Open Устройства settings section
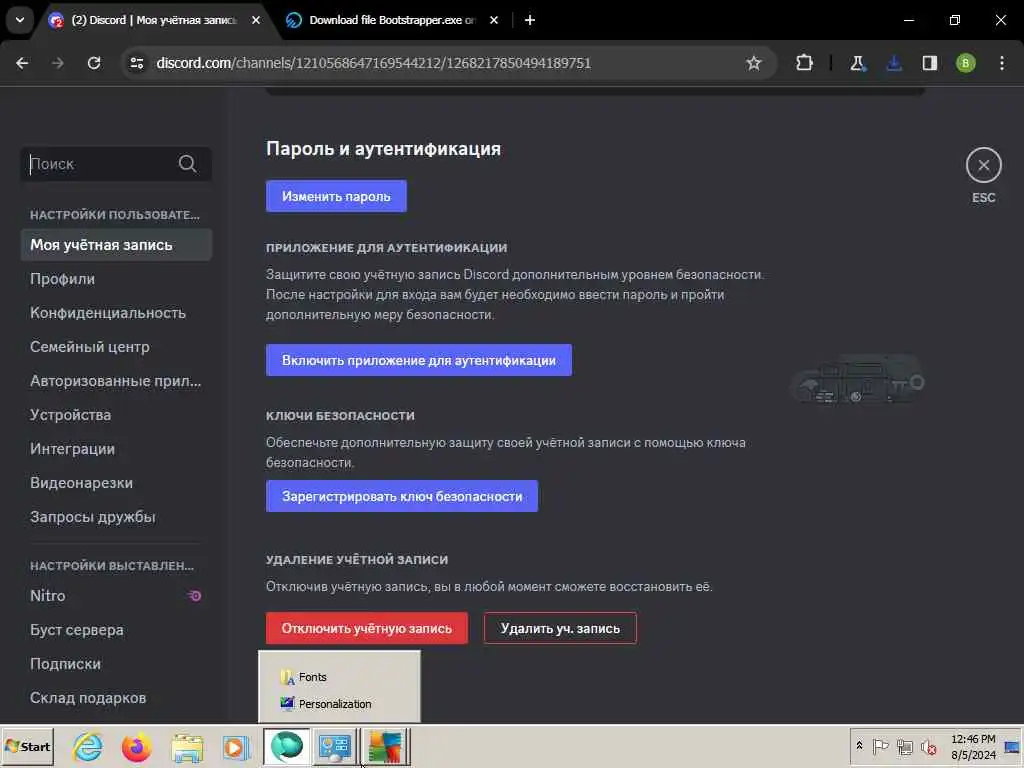The width and height of the screenshot is (1024, 768). coord(116,415)
